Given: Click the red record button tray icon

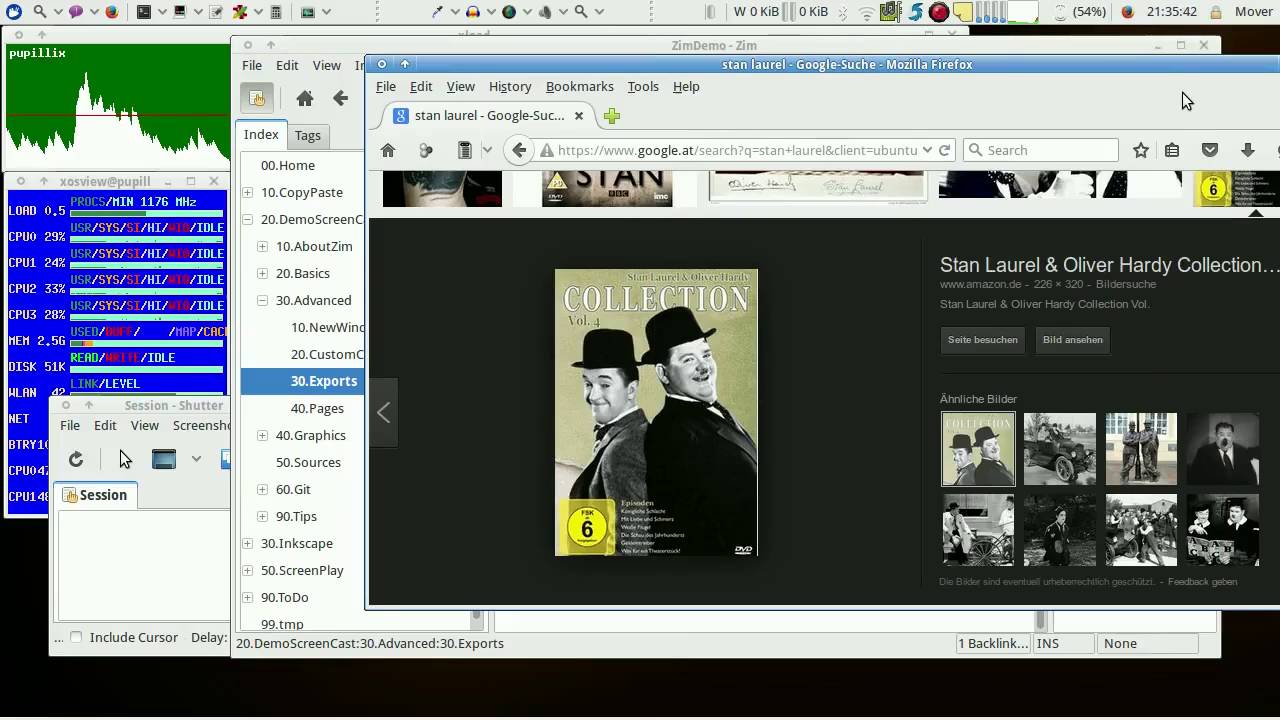Looking at the screenshot, I should click(939, 12).
